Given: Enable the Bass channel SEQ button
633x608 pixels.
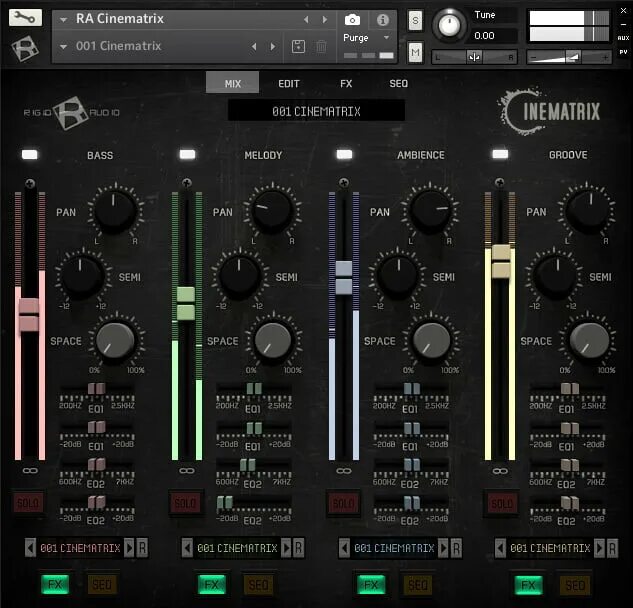Looking at the screenshot, I should tap(102, 585).
